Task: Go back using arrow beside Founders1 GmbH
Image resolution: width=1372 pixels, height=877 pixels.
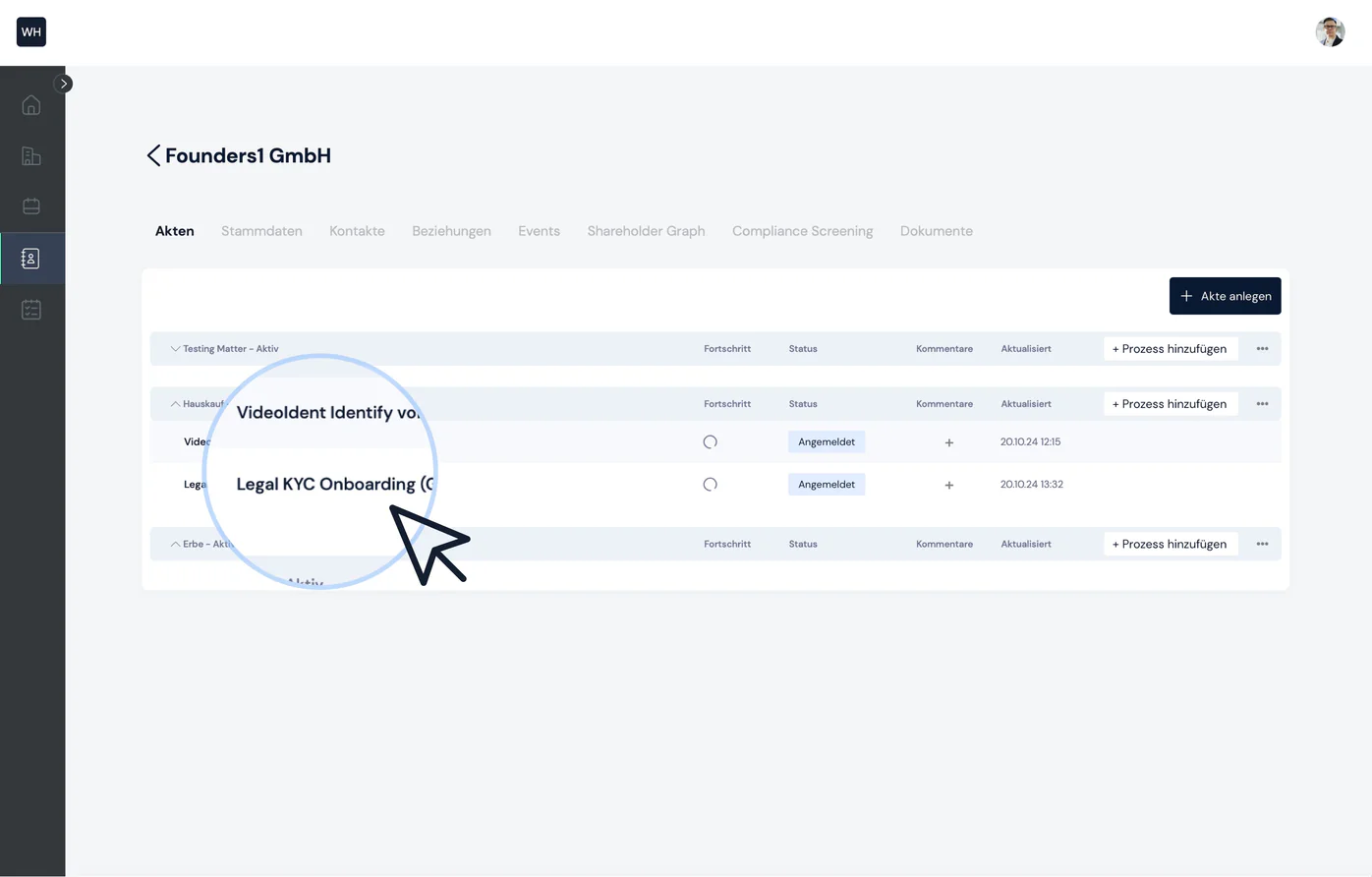Action: 153,155
